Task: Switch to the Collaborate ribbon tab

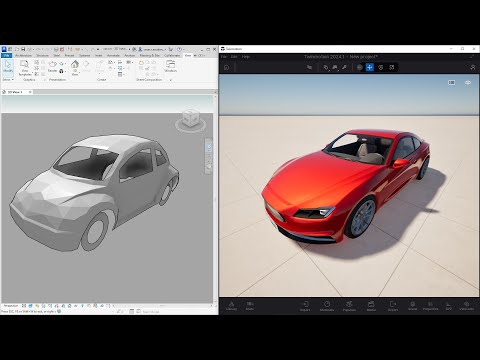Action: pyautogui.click(x=172, y=55)
